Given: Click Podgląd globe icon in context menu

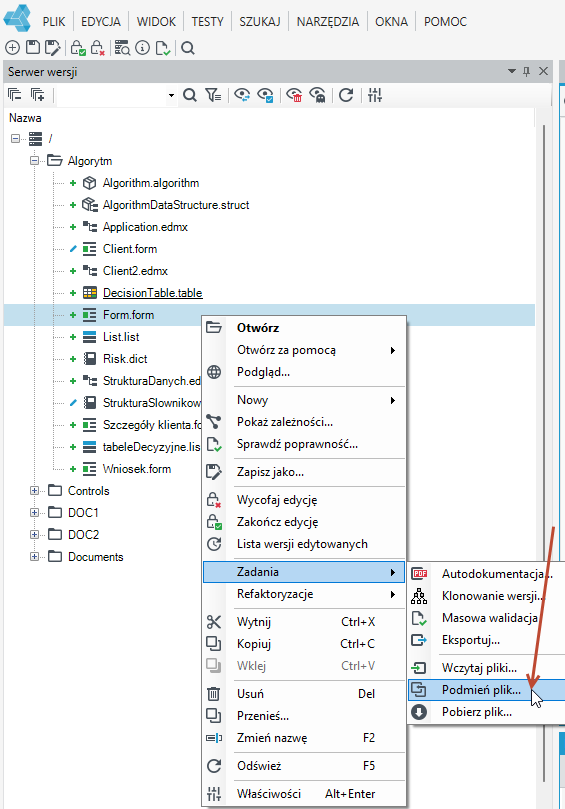Looking at the screenshot, I should pyautogui.click(x=214, y=372).
